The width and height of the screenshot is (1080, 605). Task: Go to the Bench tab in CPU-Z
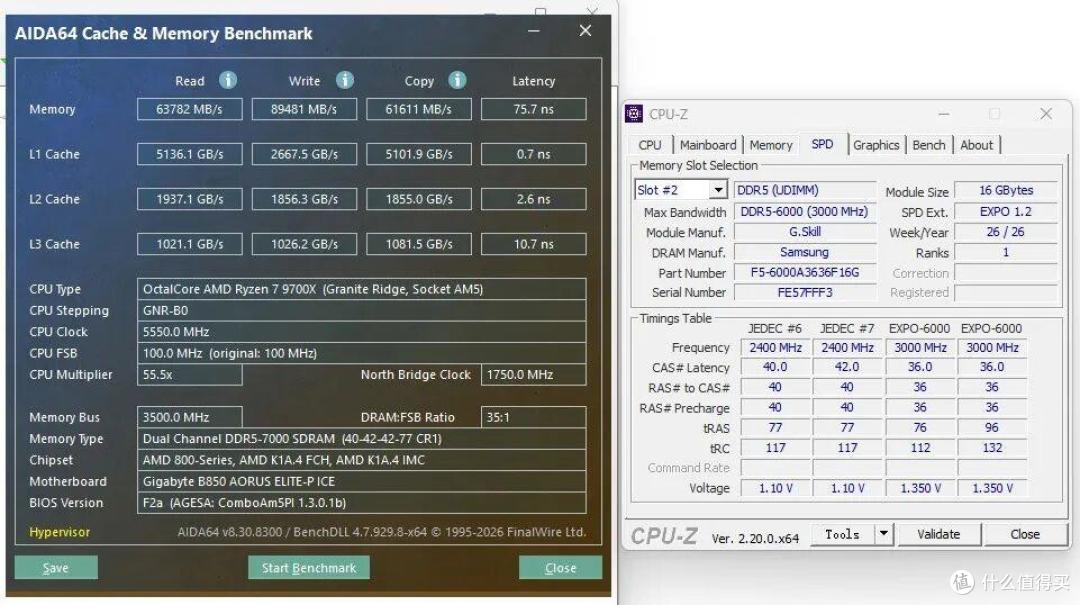click(x=928, y=145)
